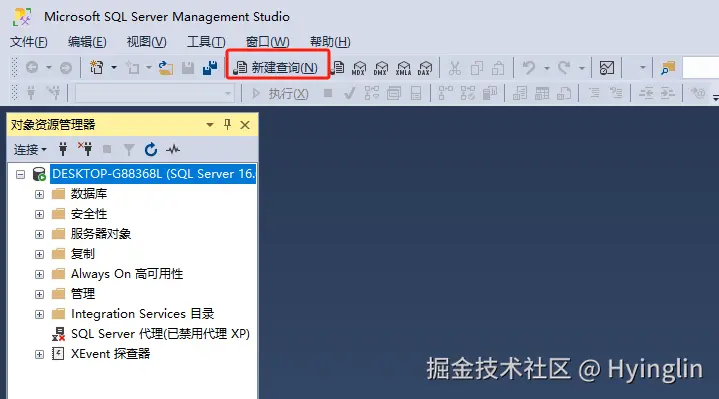Image resolution: width=719 pixels, height=399 pixels.
Task: Click the Save All icon
Action: (210, 68)
